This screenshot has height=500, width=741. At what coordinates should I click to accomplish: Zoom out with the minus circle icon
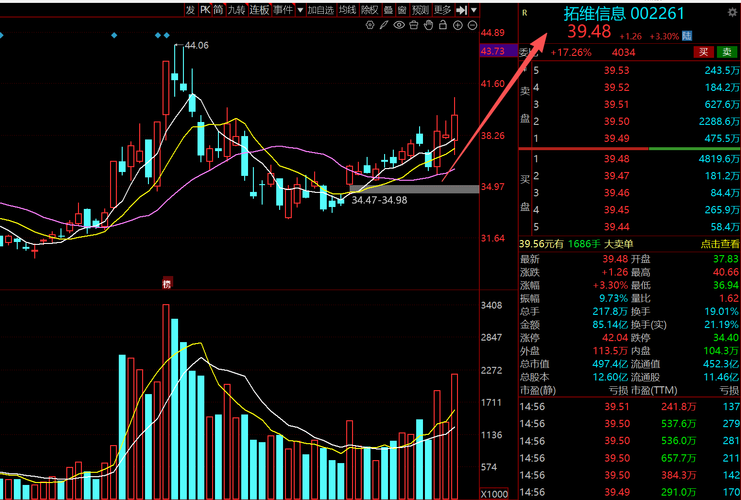tap(472, 26)
